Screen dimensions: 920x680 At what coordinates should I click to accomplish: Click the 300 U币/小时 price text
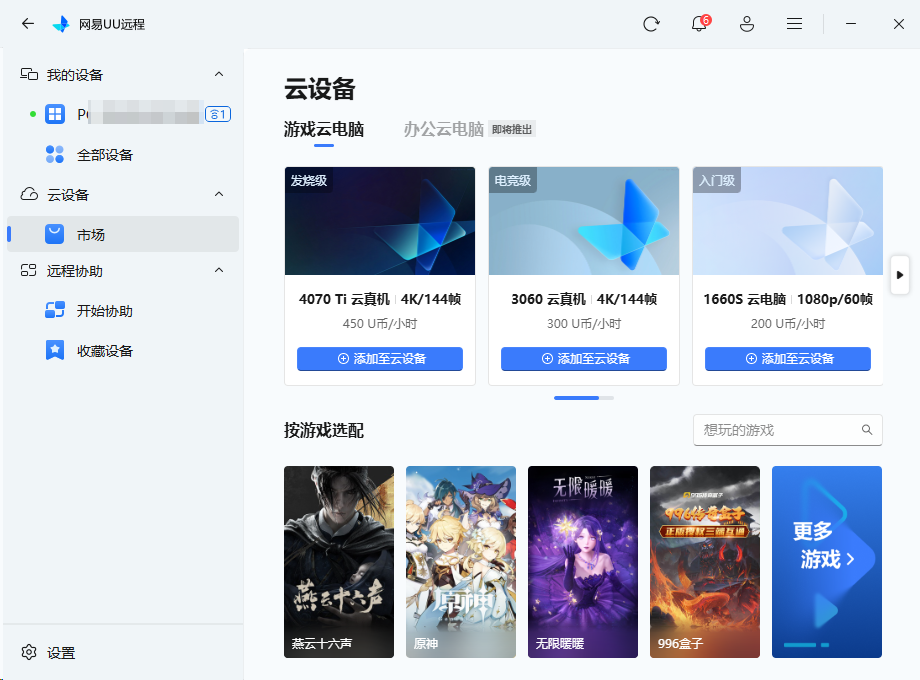coord(584,324)
